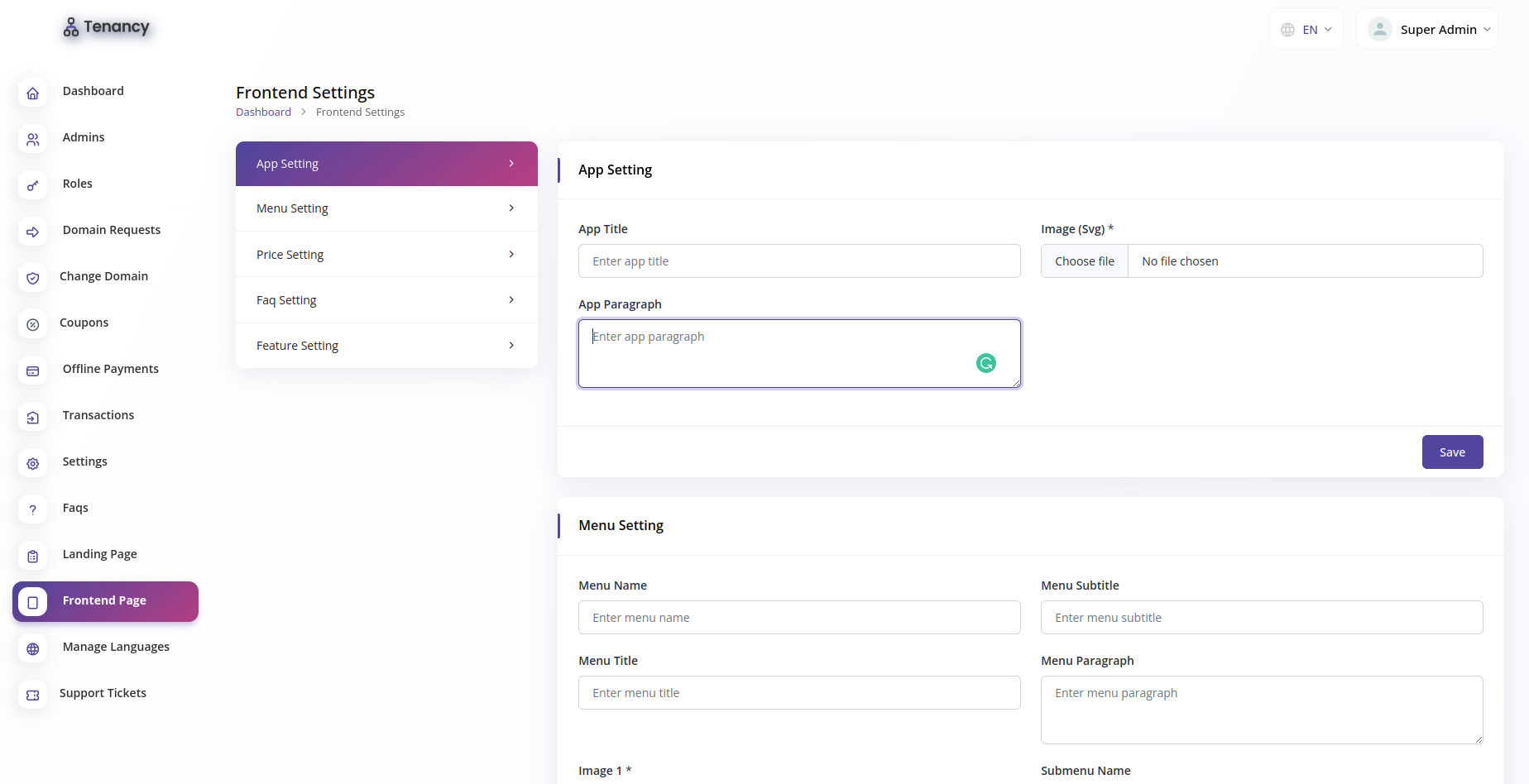Open Dashboard via the home icon
Image resolution: width=1529 pixels, height=784 pixels.
pos(32,93)
